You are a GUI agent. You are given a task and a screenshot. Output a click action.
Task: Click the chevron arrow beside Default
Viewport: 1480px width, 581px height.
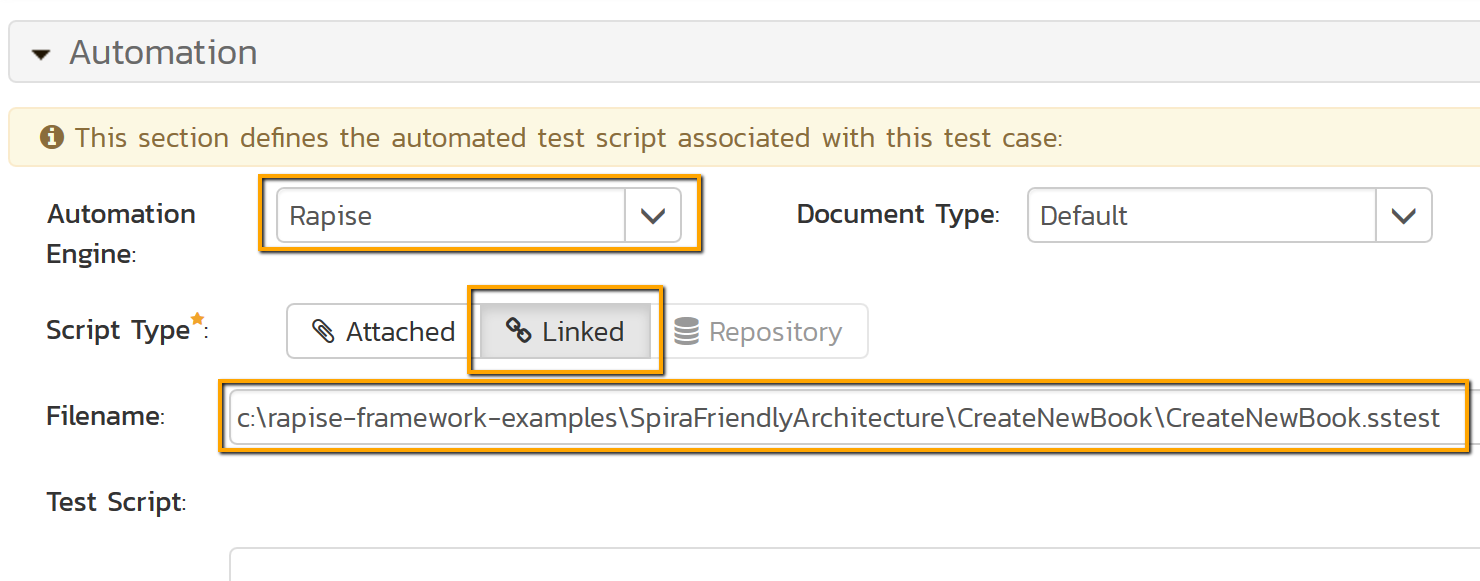click(x=1404, y=215)
